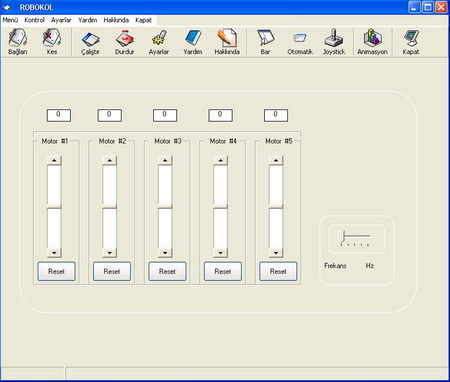Viewport: 450px width, 382px height.
Task: Open the Animasyon toolbar icon
Action: tap(372, 38)
